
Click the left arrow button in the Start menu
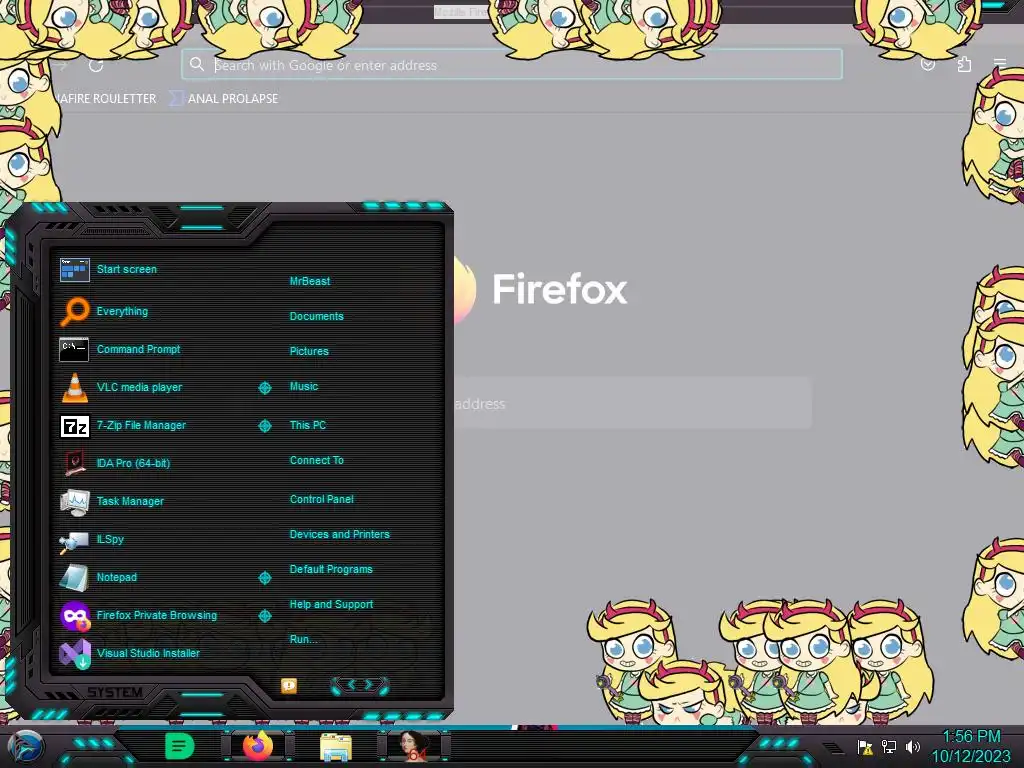351,684
